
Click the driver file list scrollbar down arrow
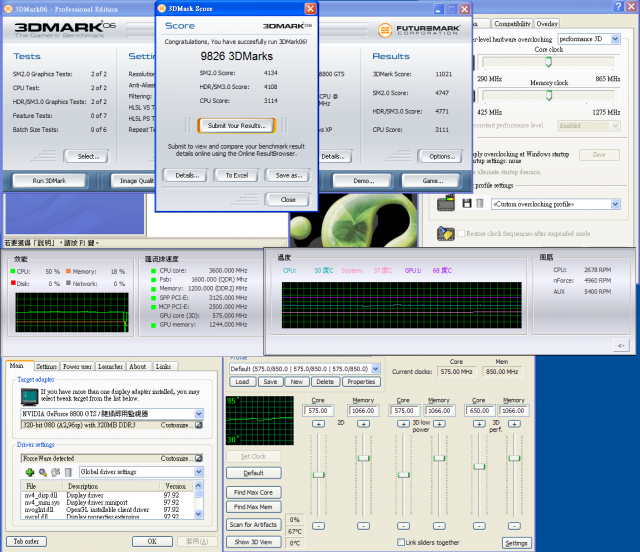[x=198, y=514]
